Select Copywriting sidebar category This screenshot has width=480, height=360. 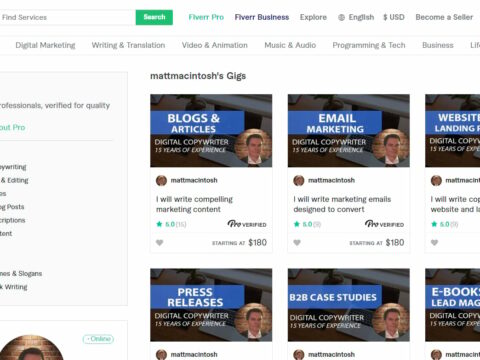(x=13, y=167)
